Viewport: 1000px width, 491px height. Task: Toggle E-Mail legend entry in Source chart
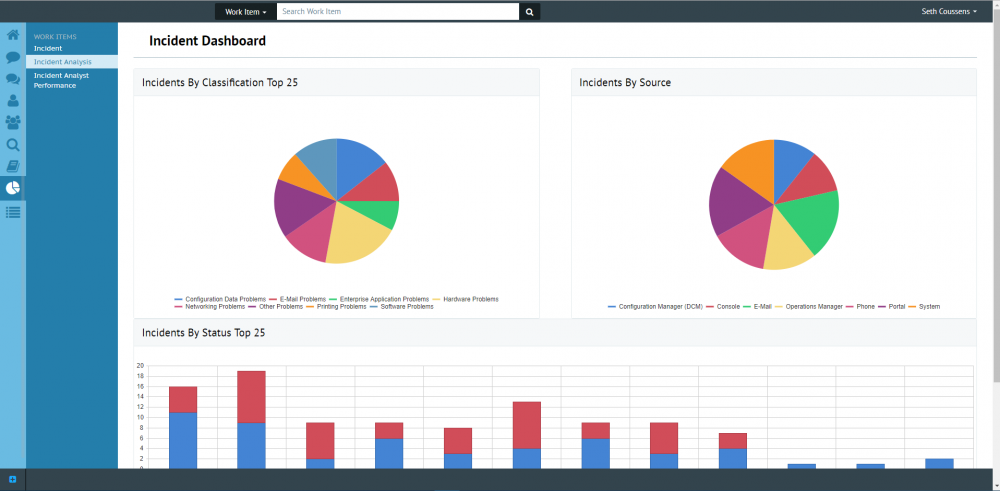tap(757, 307)
